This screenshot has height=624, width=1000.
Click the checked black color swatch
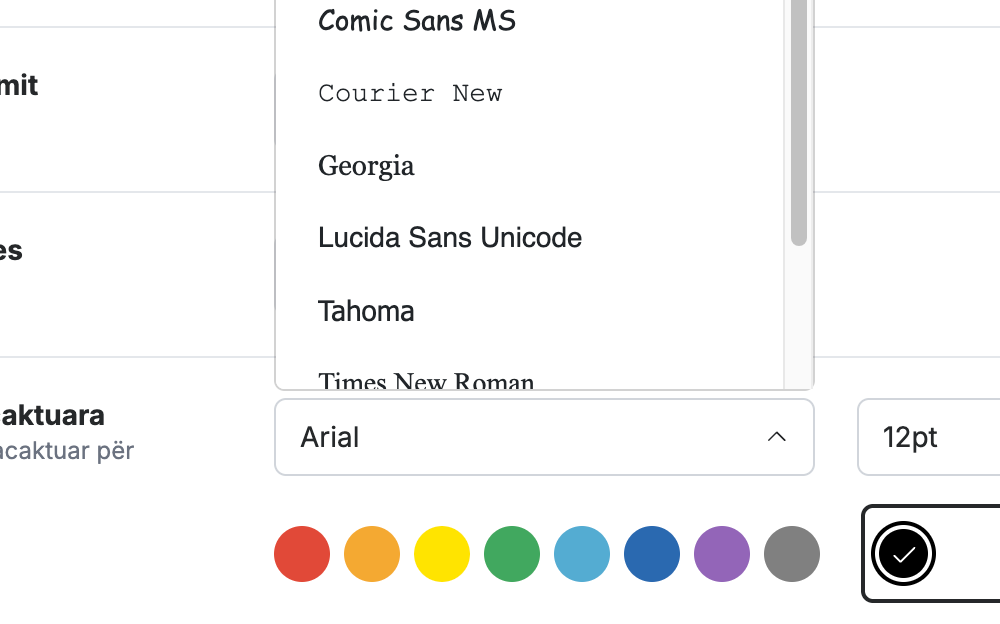[903, 554]
